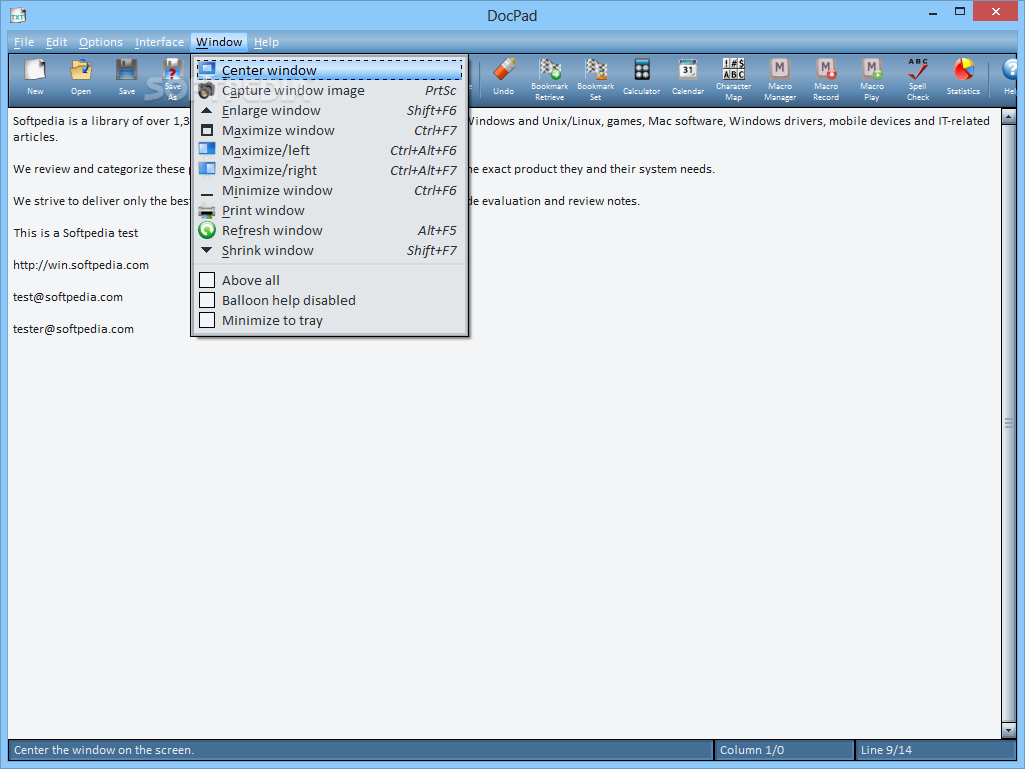Click the tester@softpedia.com text line
Image resolution: width=1025 pixels, height=769 pixels.
pyautogui.click(x=73, y=329)
